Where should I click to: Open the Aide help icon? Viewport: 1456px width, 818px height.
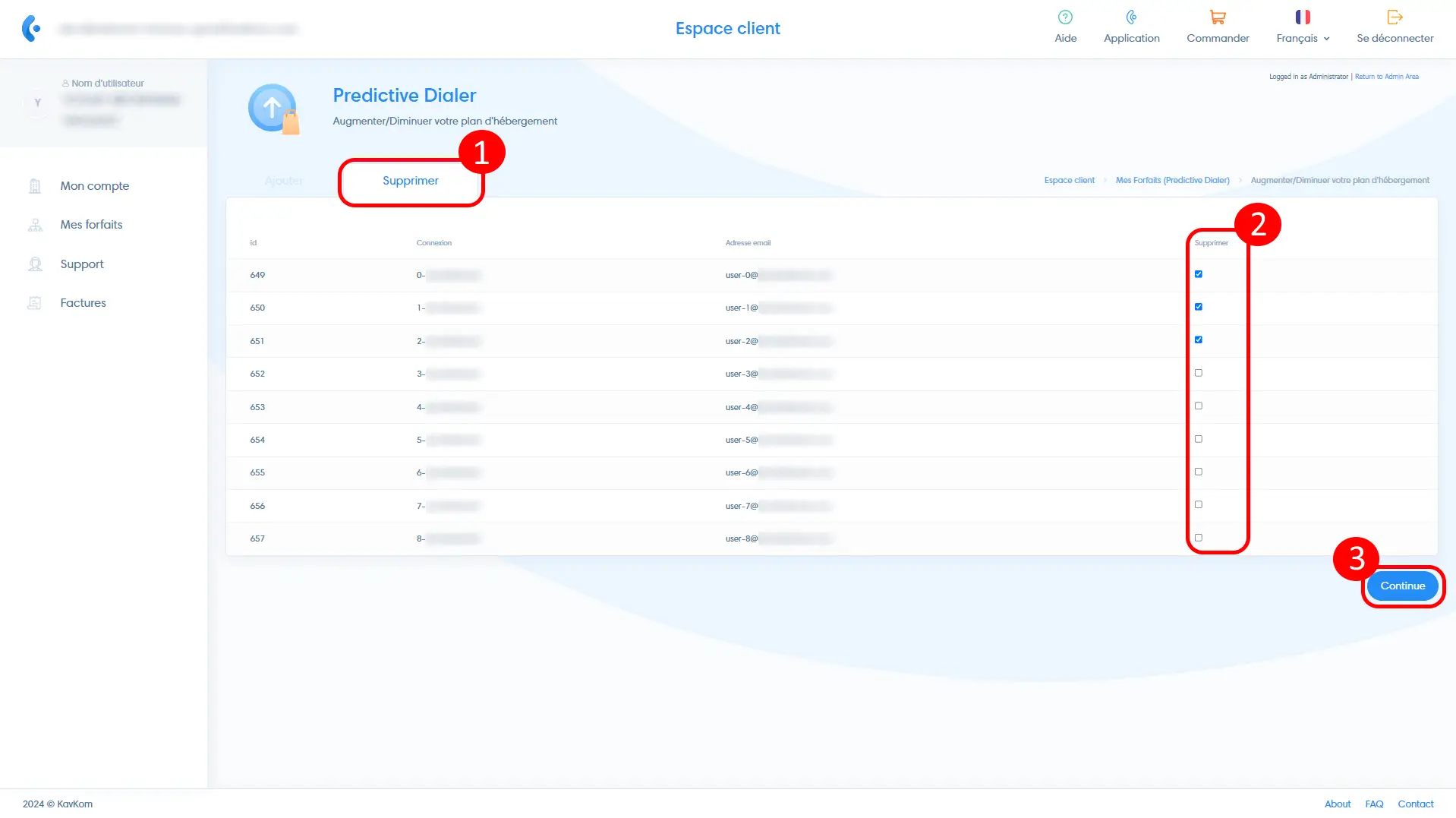(x=1065, y=17)
